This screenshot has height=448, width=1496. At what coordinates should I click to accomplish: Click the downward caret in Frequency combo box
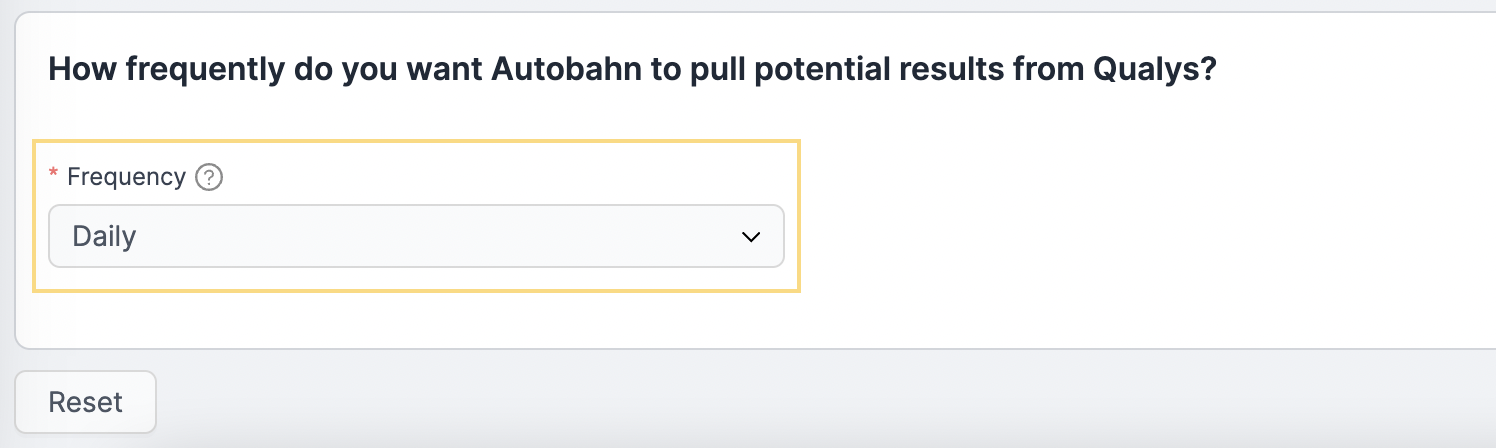751,237
